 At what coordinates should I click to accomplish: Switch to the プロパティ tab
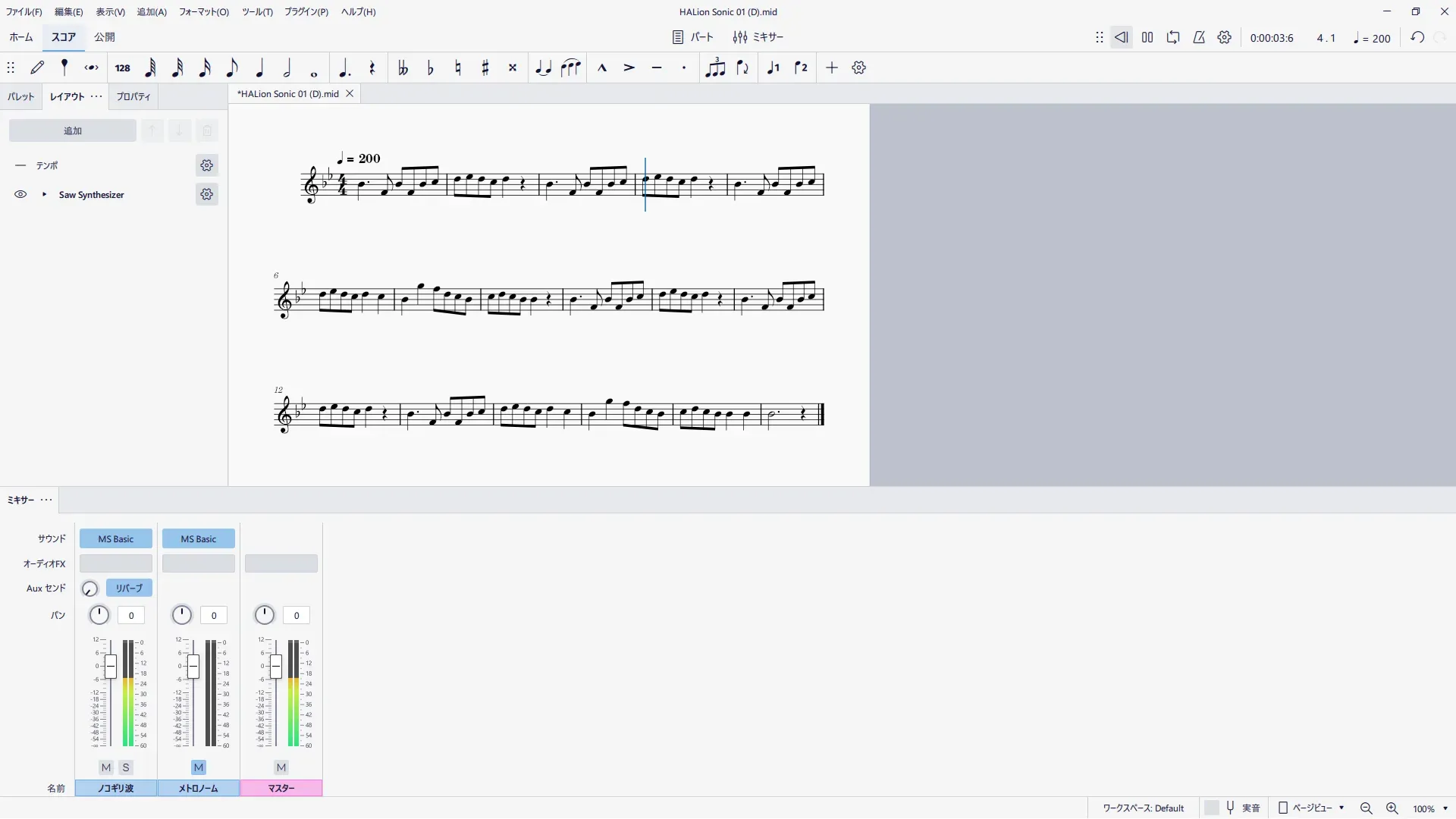pyautogui.click(x=133, y=97)
